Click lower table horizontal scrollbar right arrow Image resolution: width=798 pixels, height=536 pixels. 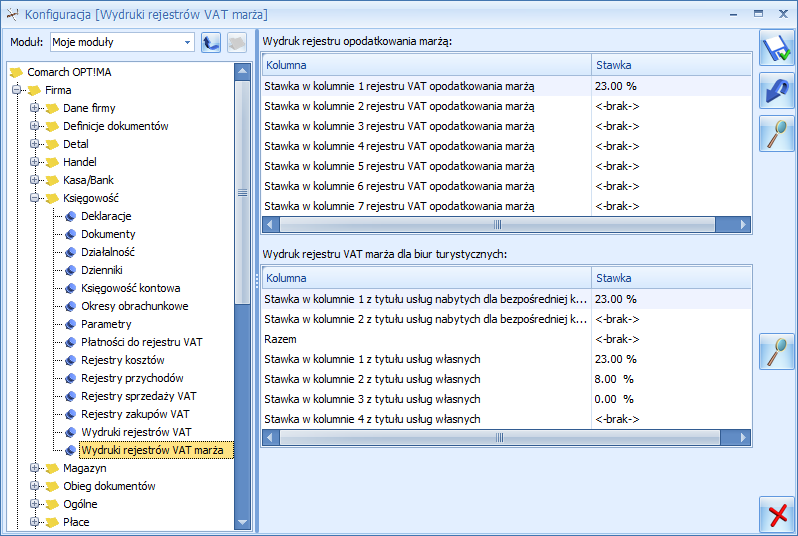click(x=744, y=437)
